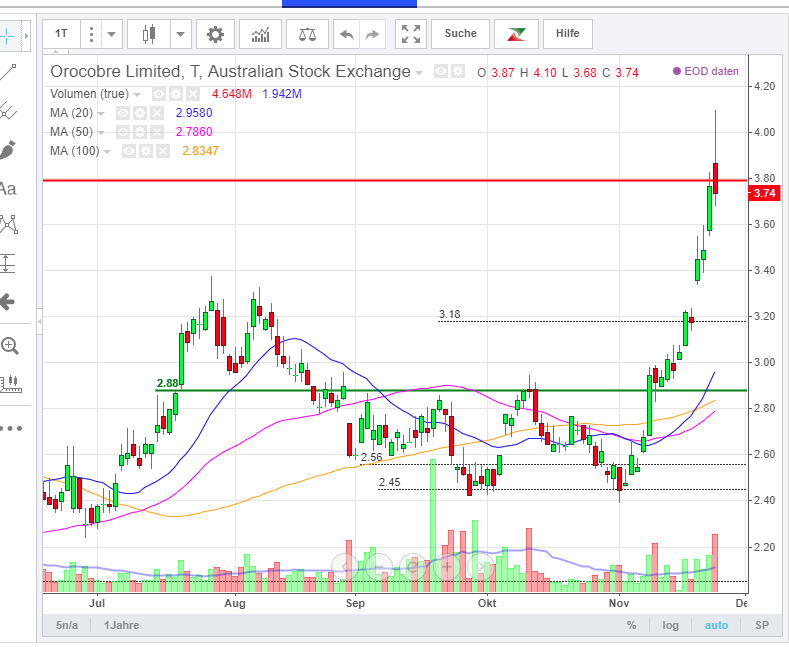Image resolution: width=789 pixels, height=647 pixels.
Task: Undo the last chart action
Action: point(347,34)
